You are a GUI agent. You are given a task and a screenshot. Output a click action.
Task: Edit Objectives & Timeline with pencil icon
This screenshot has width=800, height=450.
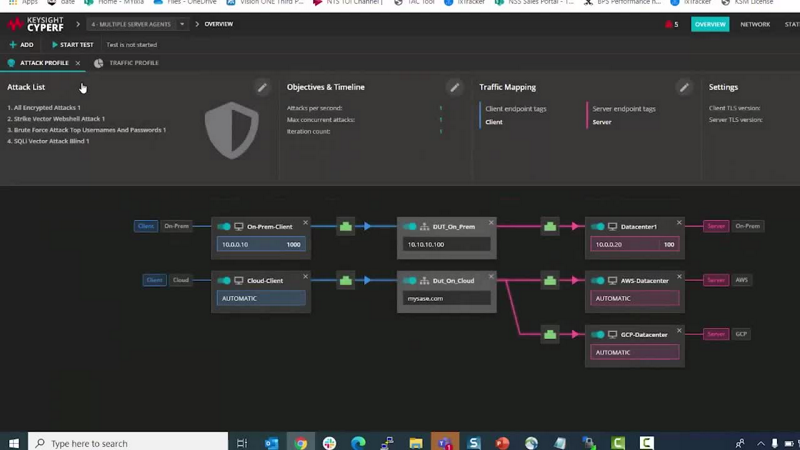tap(454, 87)
